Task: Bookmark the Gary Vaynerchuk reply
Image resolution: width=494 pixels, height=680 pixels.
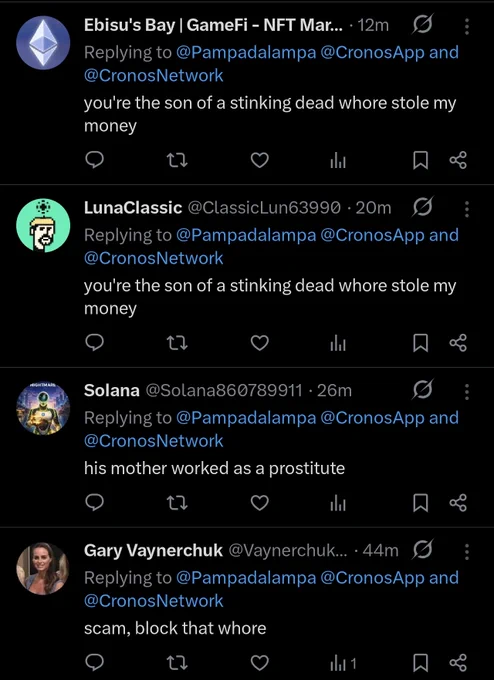Action: (x=420, y=663)
